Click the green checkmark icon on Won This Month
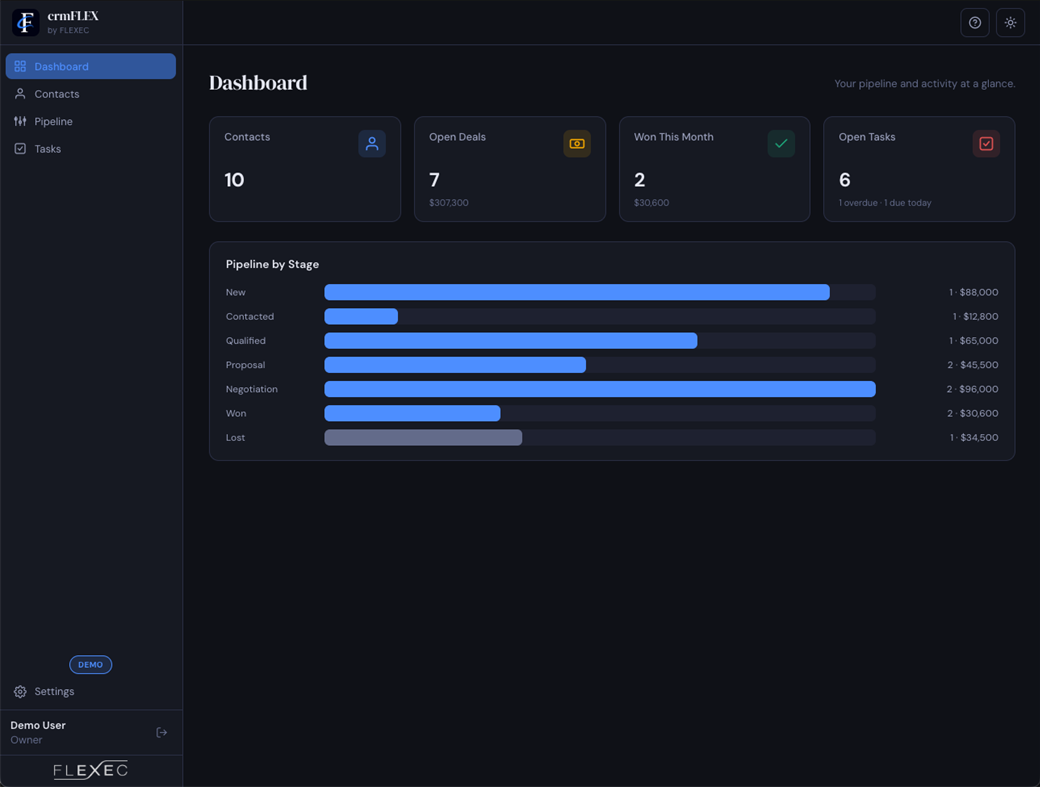This screenshot has width=1040, height=787. [x=781, y=144]
